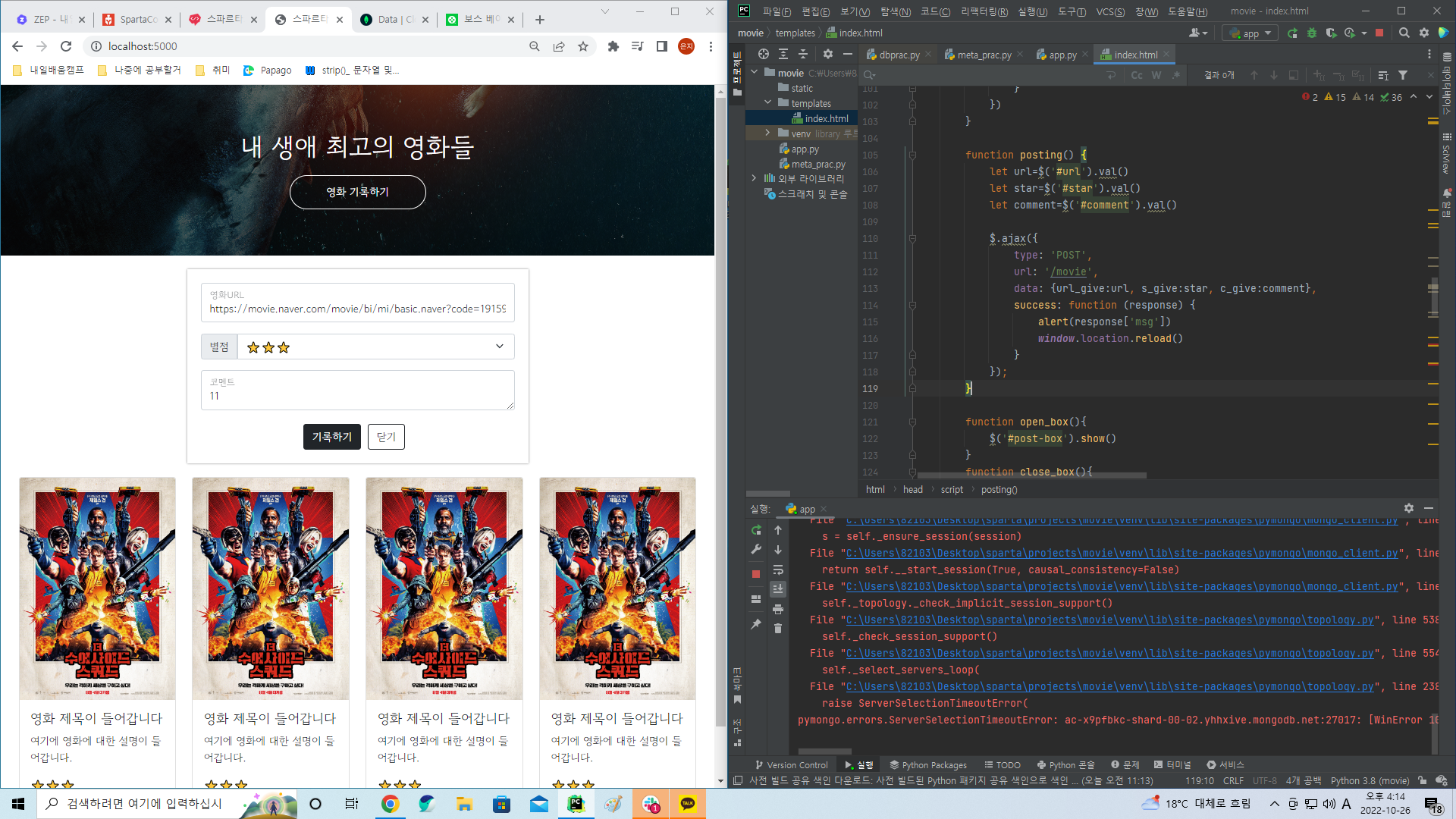Click print icon in run console
This screenshot has width=1456, height=819.
click(778, 609)
